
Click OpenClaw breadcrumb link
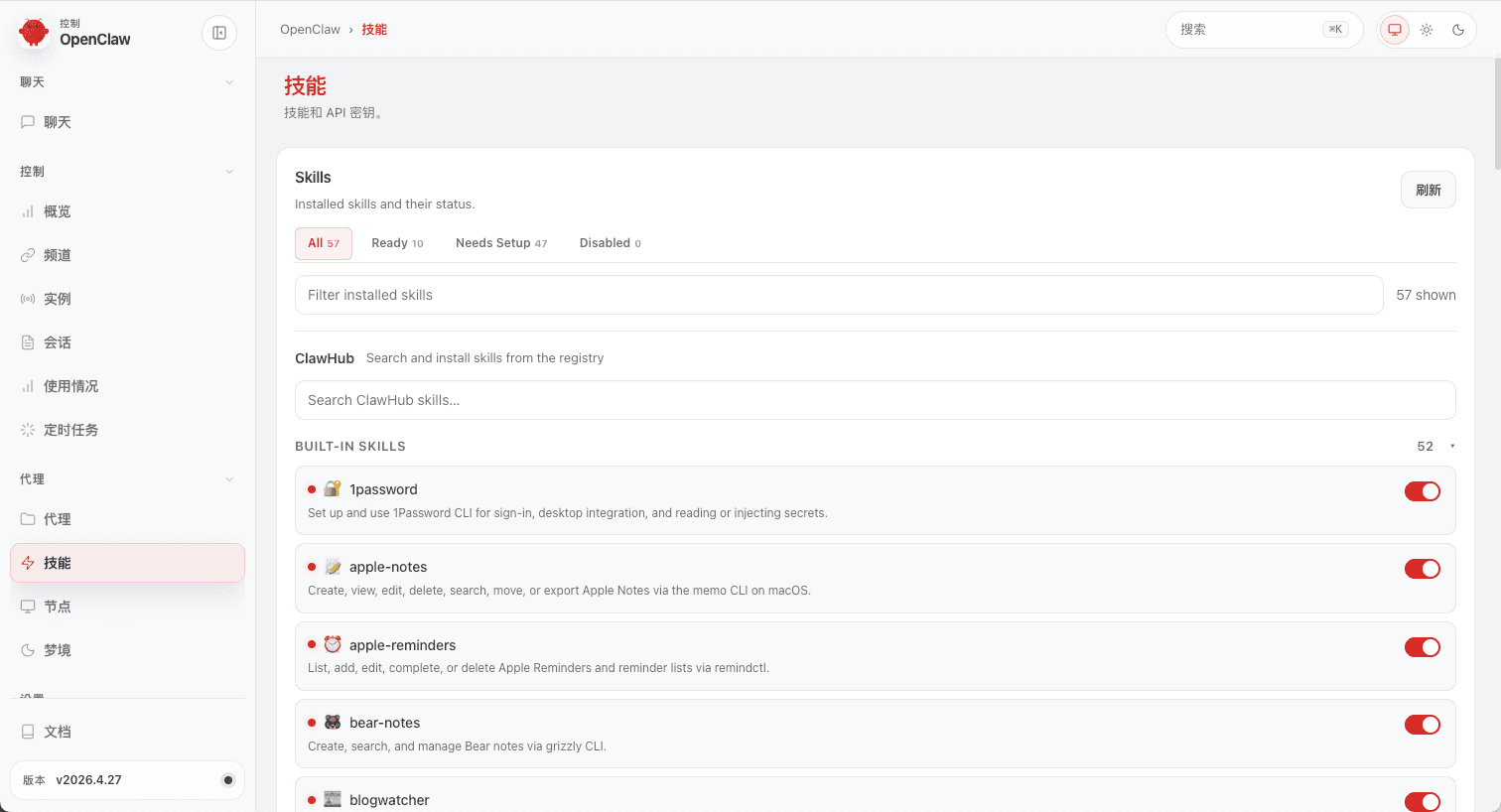310,30
